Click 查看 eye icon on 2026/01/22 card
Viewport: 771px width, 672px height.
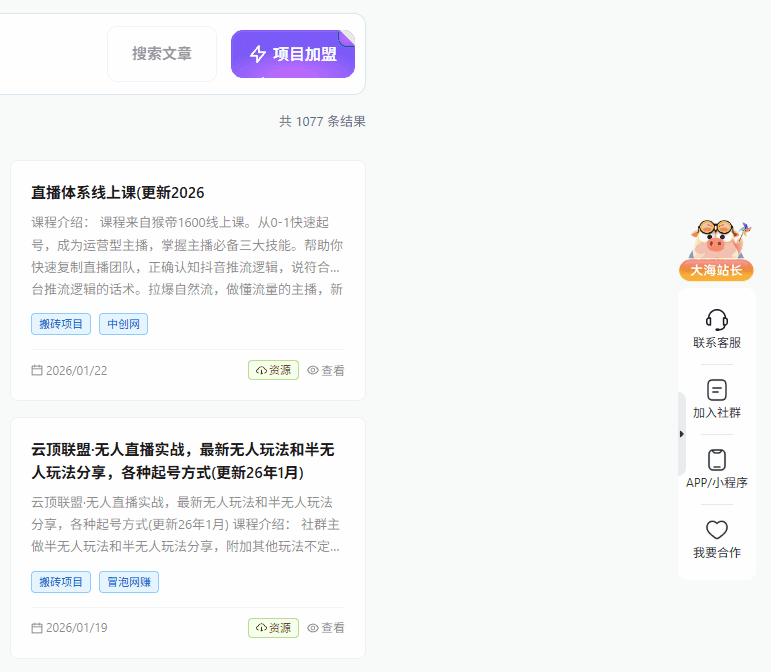pos(313,370)
